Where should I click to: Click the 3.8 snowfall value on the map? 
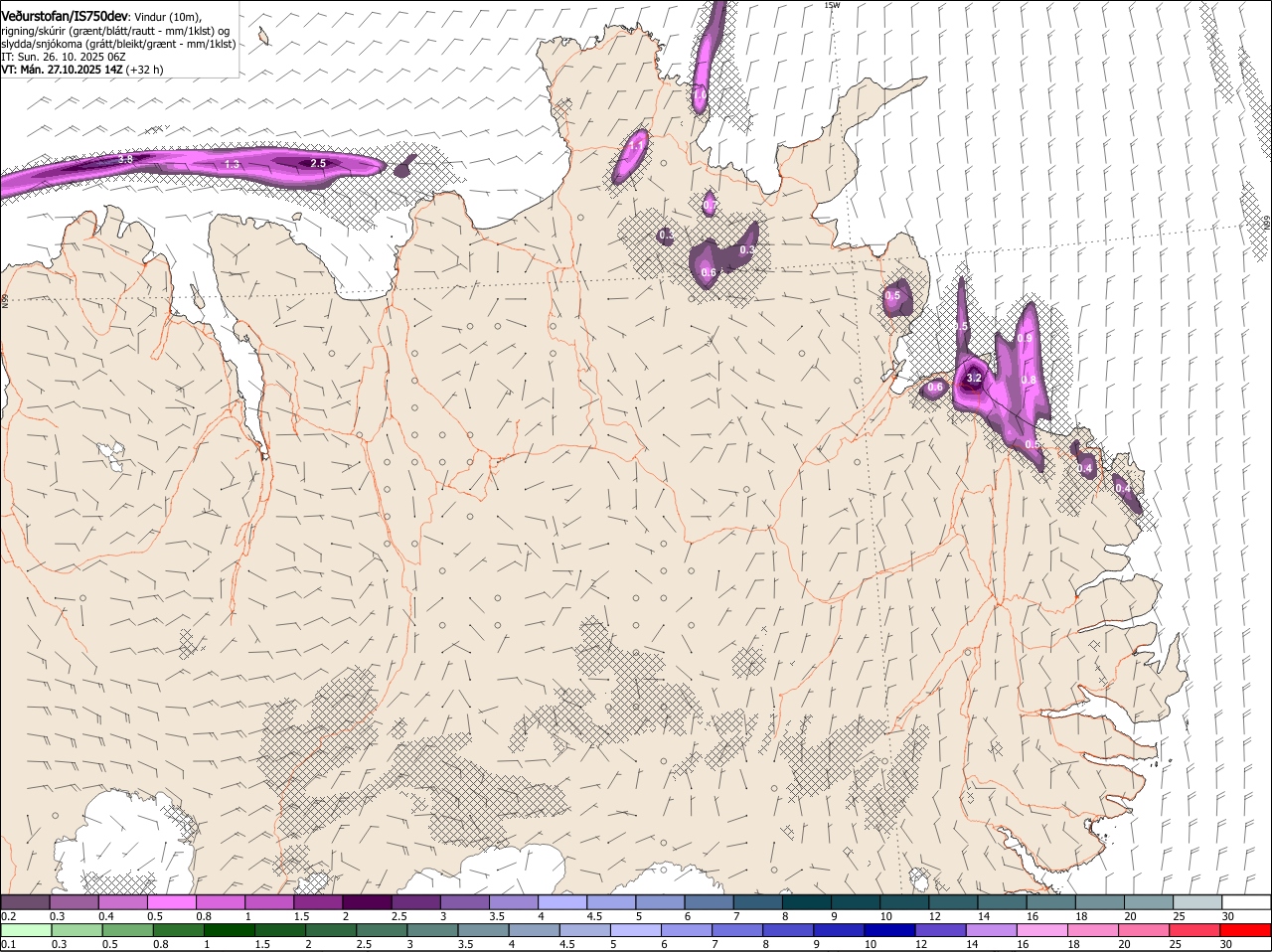(125, 159)
